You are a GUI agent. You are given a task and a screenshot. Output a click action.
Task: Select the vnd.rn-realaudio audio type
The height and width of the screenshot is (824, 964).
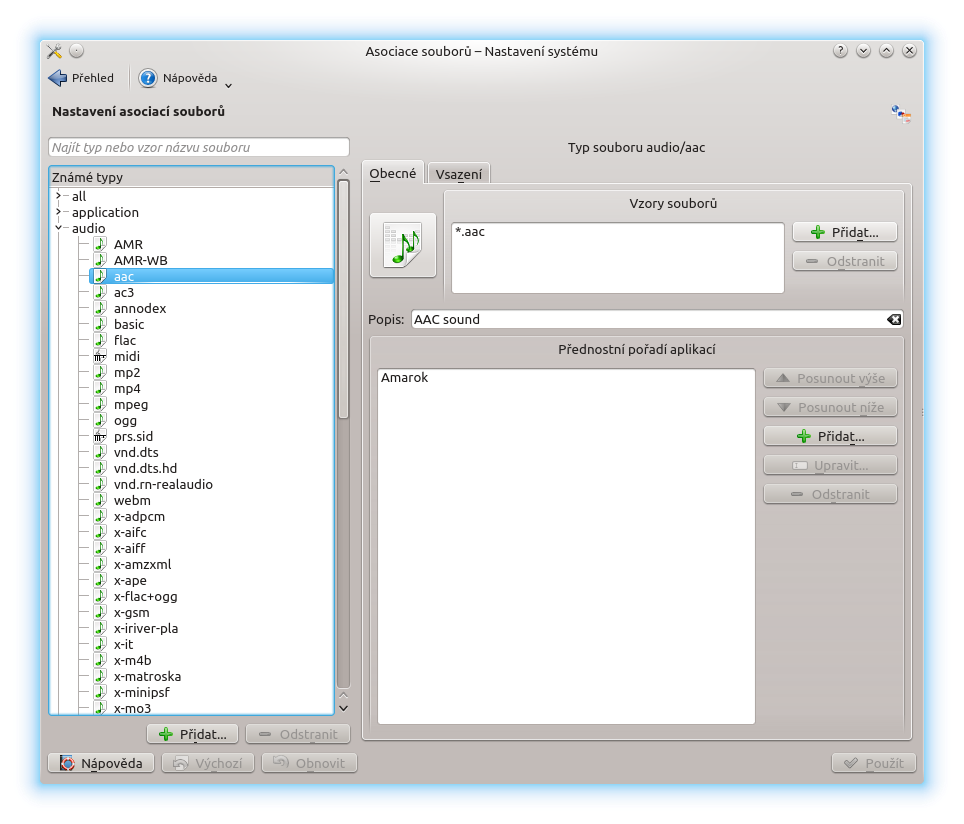(x=164, y=484)
